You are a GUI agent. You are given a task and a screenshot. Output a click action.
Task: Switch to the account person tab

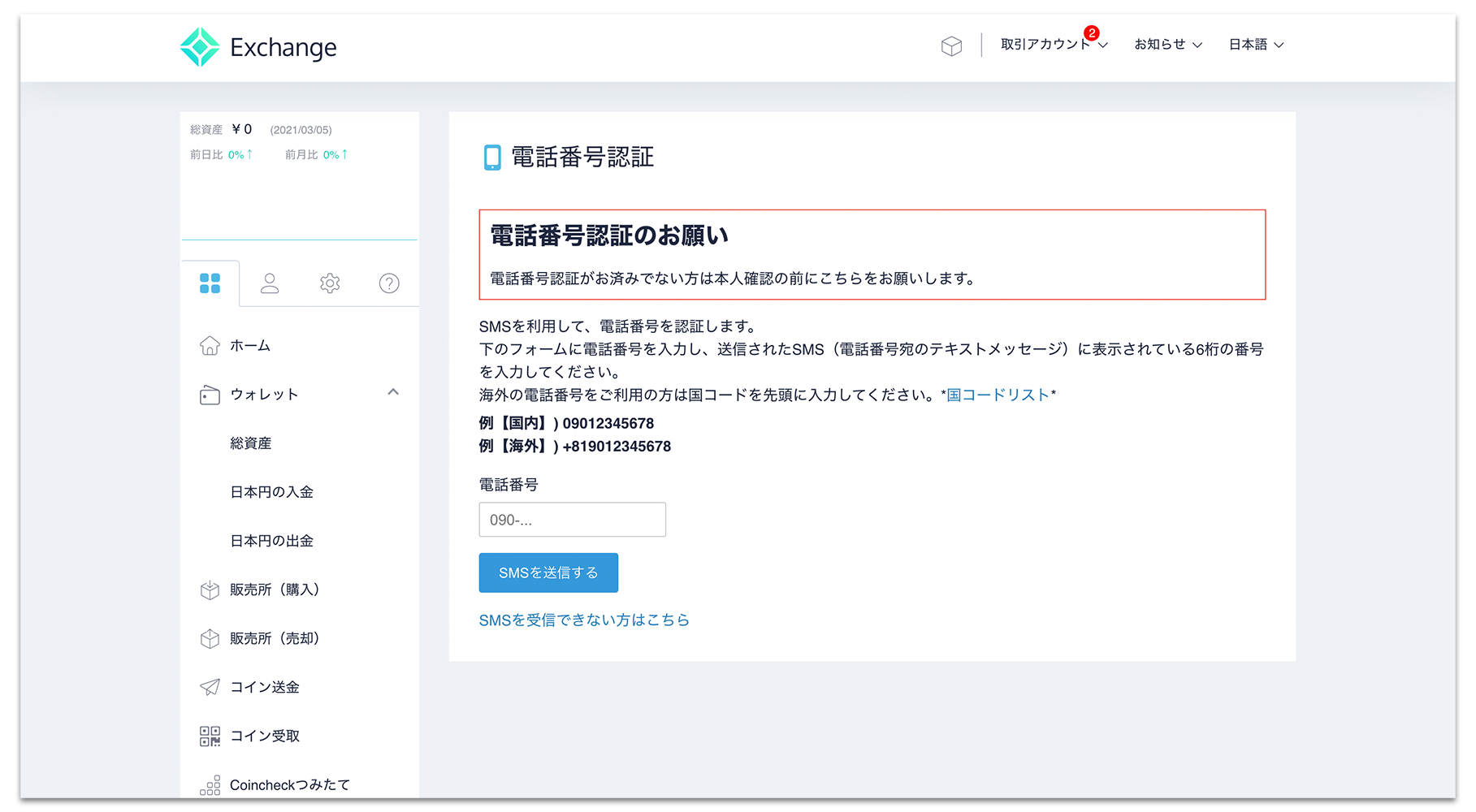click(x=270, y=283)
